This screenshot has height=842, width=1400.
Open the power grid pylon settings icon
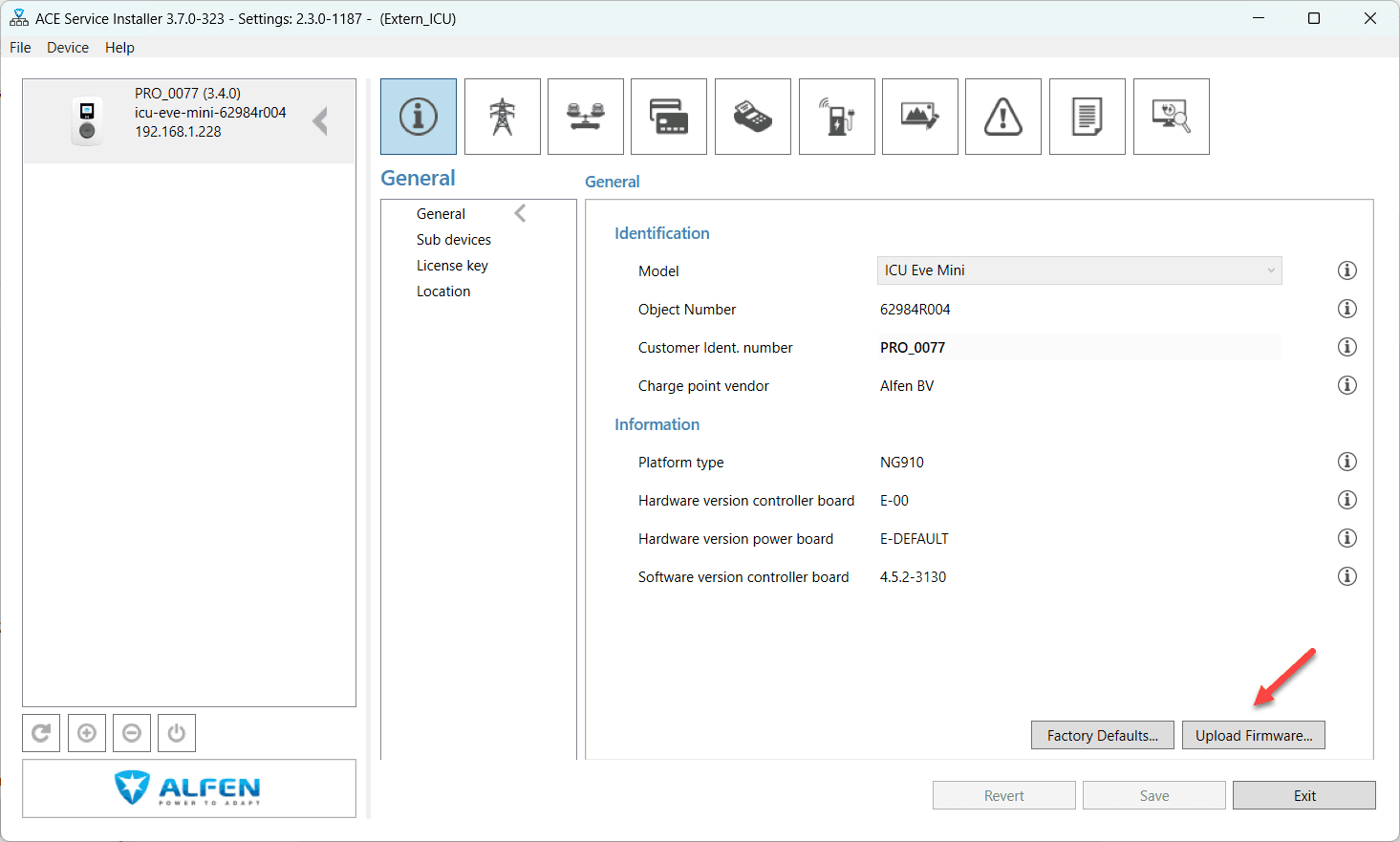(x=503, y=117)
